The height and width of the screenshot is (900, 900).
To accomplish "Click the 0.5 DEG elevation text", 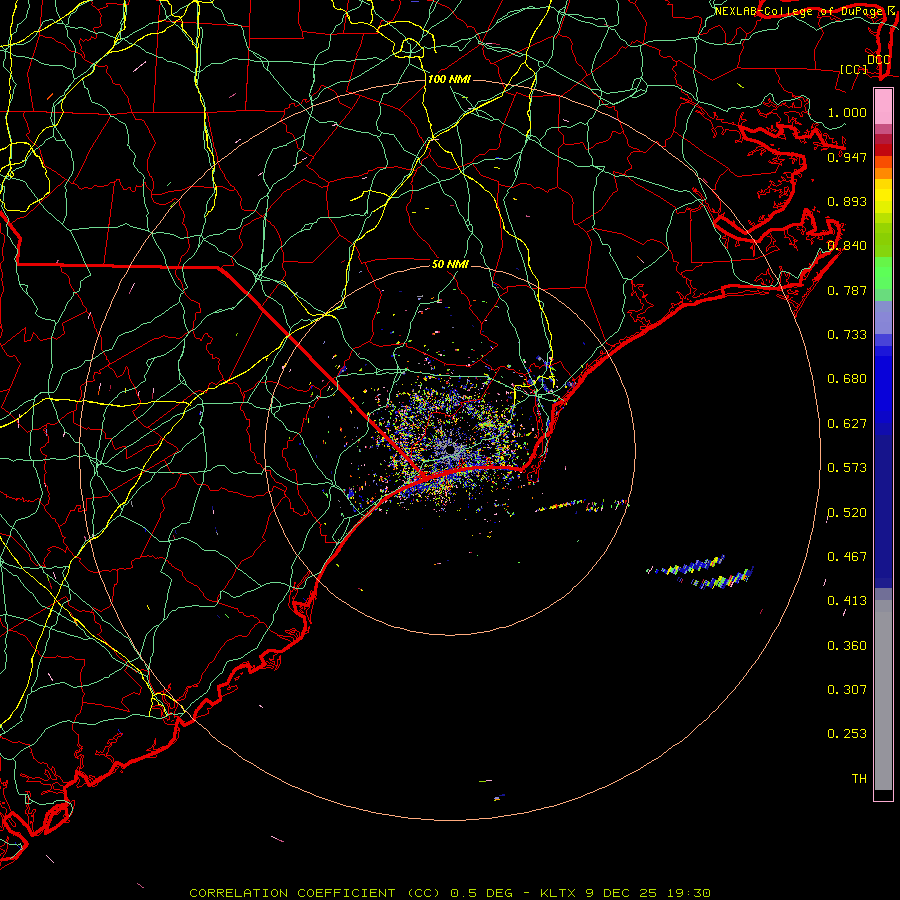I will tap(483, 893).
